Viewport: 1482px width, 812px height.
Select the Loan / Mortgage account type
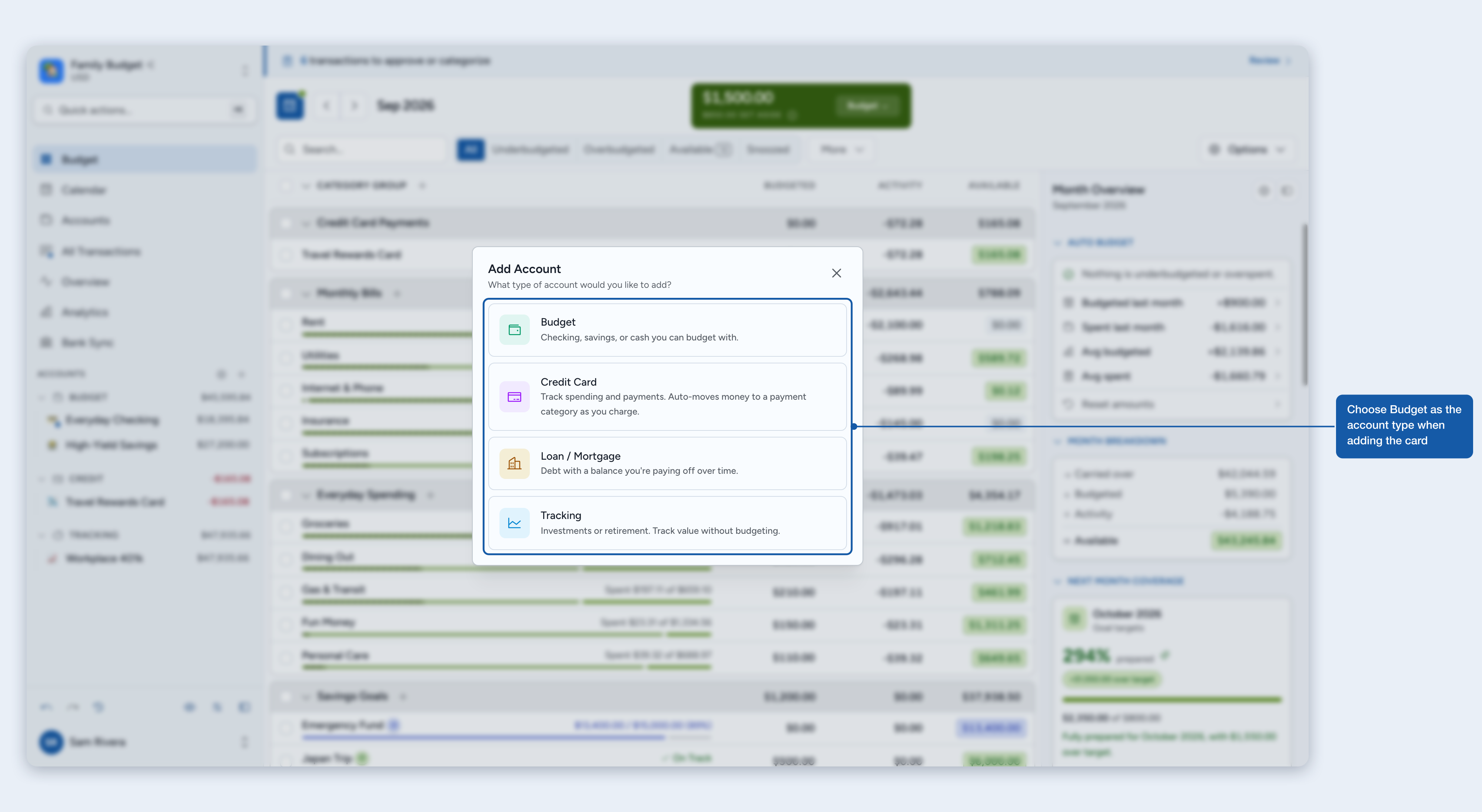(667, 463)
